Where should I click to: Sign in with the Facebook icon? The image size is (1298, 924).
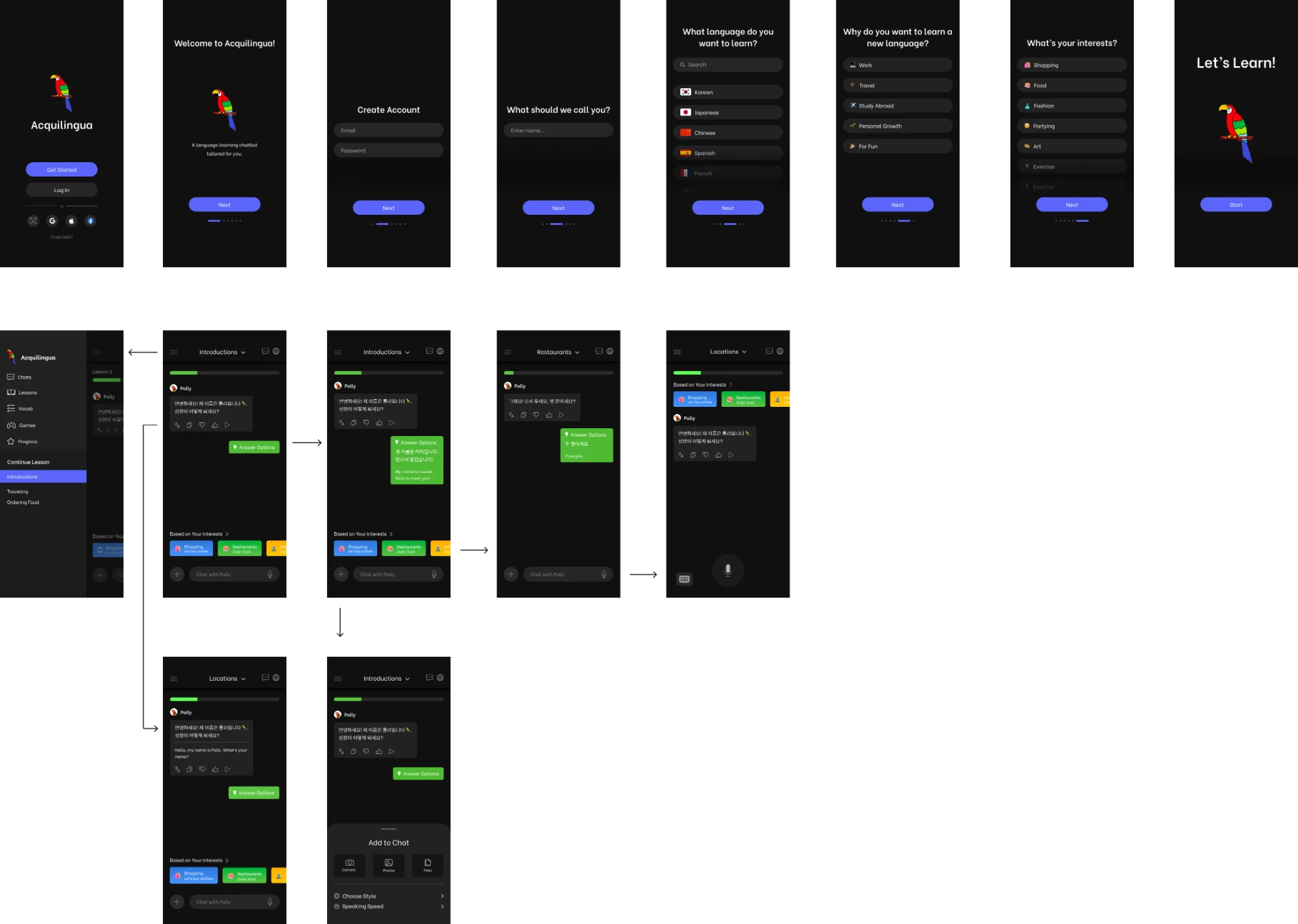point(91,221)
